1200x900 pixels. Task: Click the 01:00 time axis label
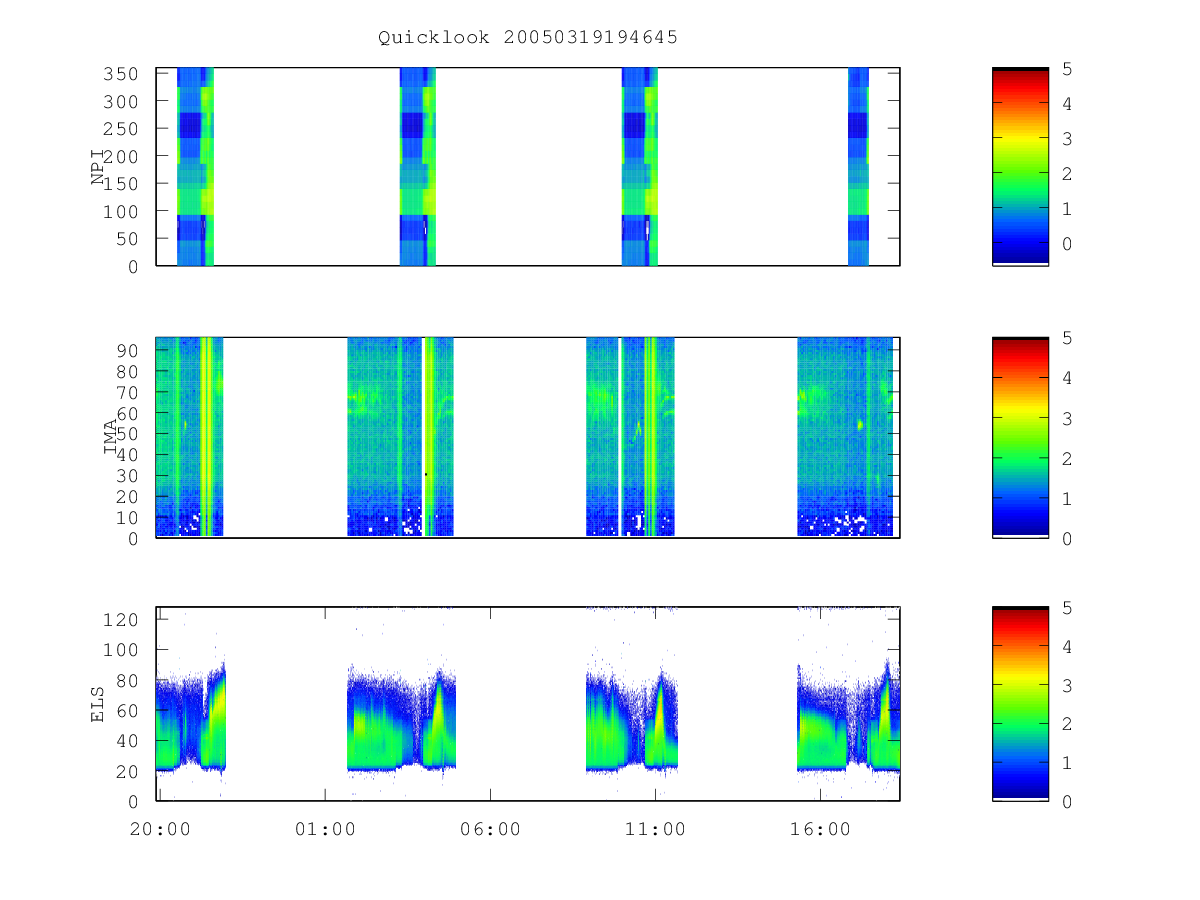325,829
